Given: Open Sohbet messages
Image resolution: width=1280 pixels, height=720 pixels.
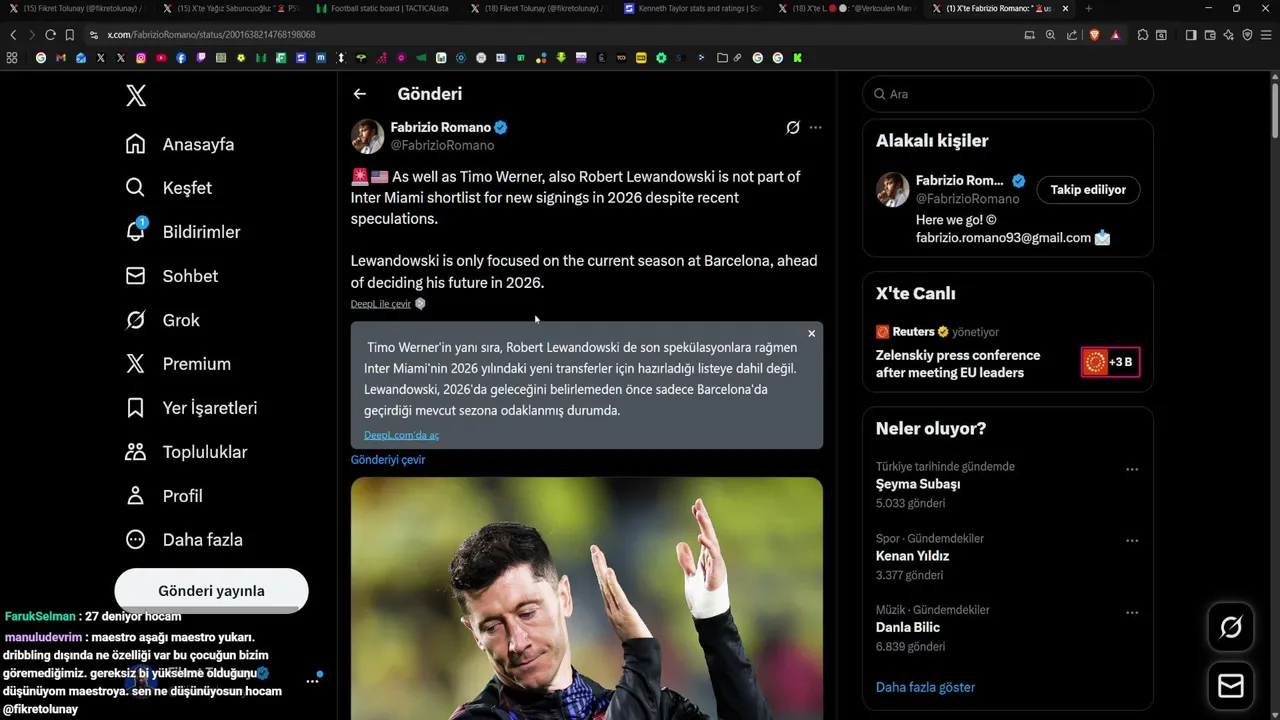Looking at the screenshot, I should click(x=171, y=276).
